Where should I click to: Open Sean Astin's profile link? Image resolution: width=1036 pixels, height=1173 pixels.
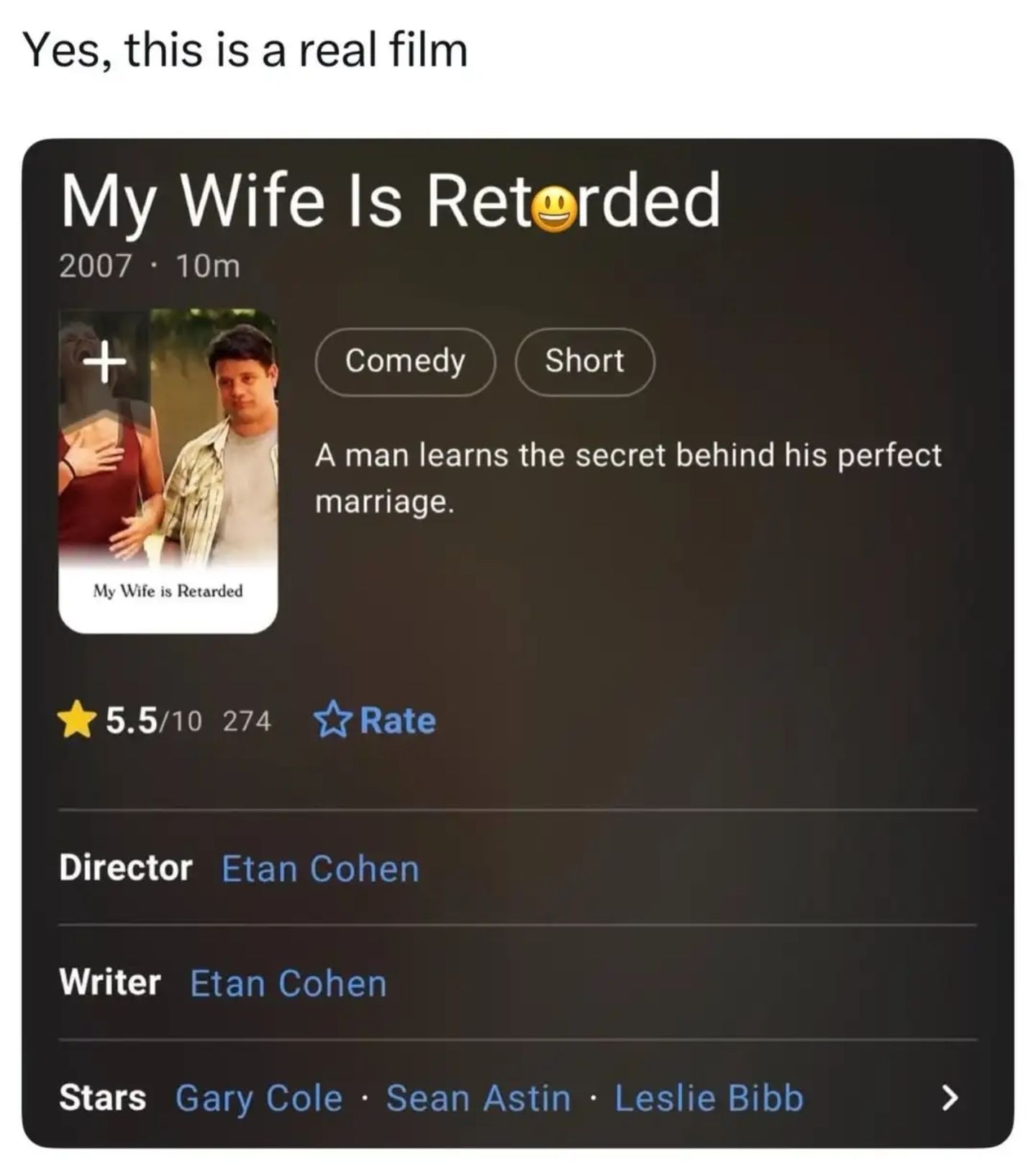(478, 1099)
